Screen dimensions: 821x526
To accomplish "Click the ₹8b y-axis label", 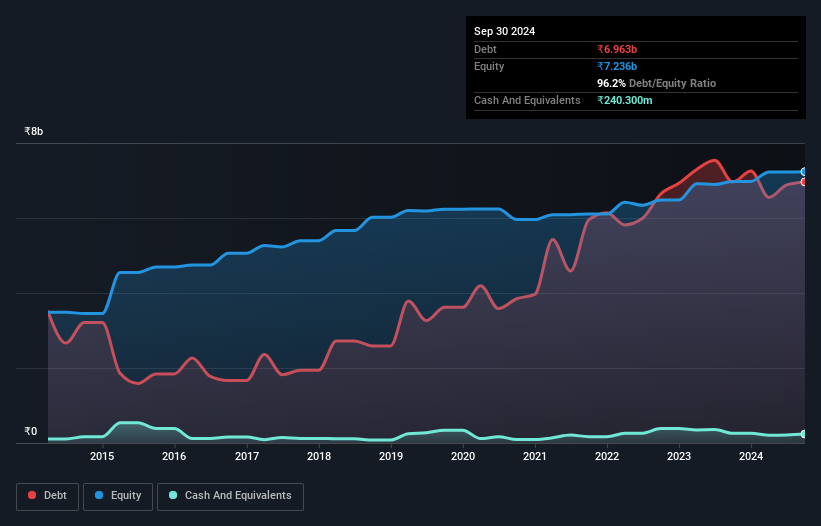I will pos(34,131).
